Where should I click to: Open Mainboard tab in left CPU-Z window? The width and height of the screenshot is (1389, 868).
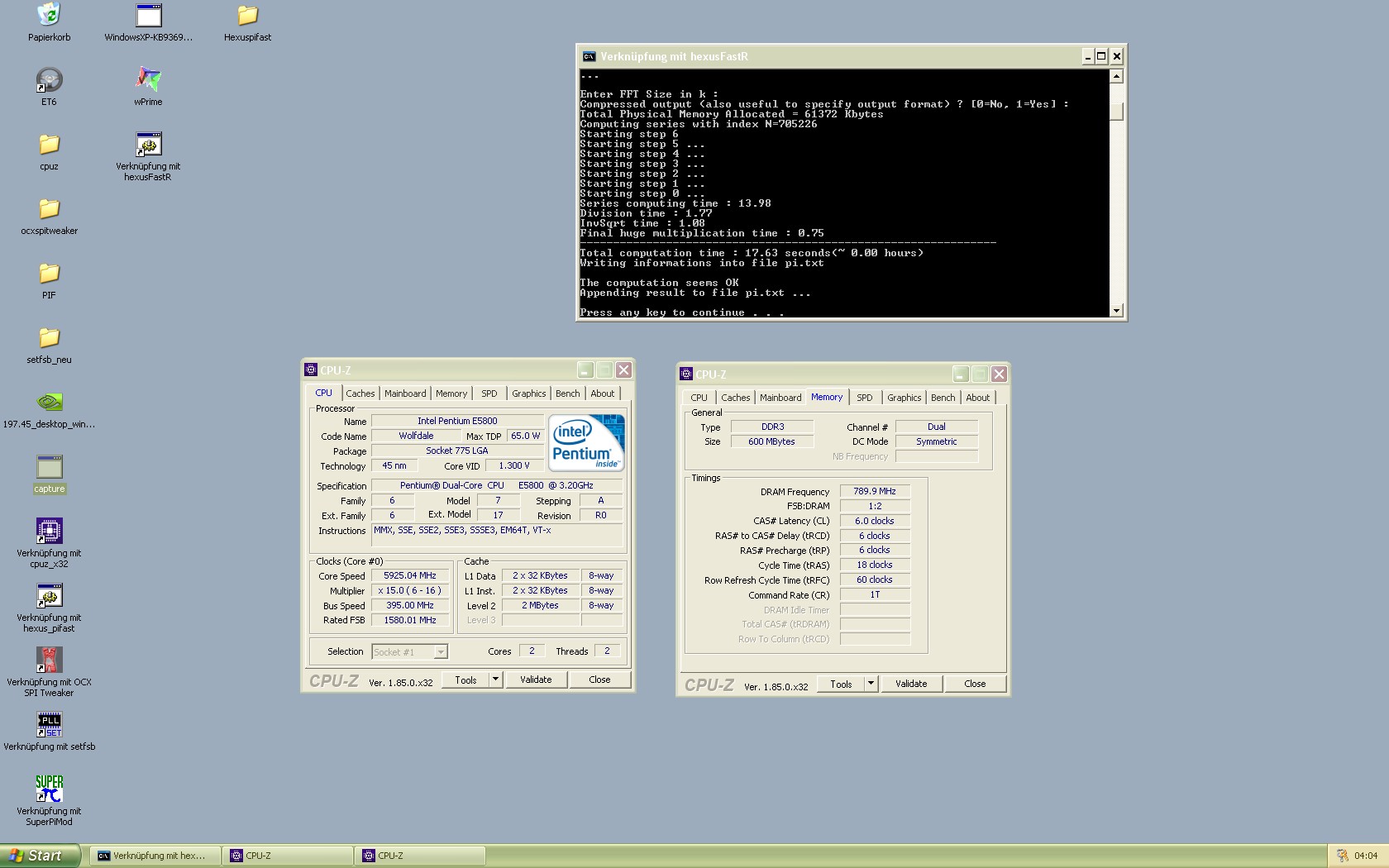405,393
